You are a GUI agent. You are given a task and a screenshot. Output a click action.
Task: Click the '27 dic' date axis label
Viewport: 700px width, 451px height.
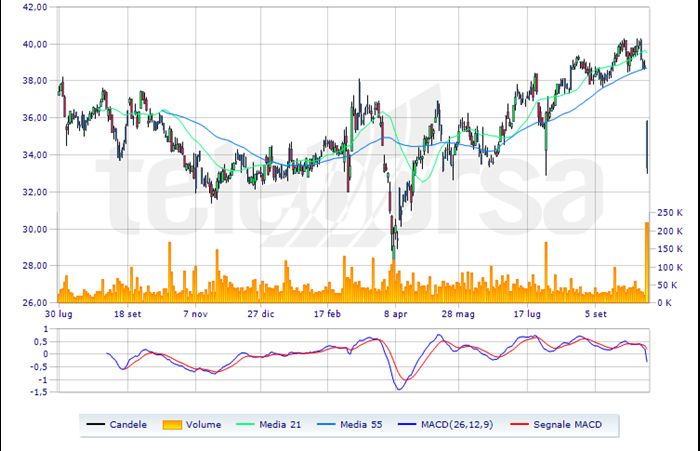pos(262,313)
